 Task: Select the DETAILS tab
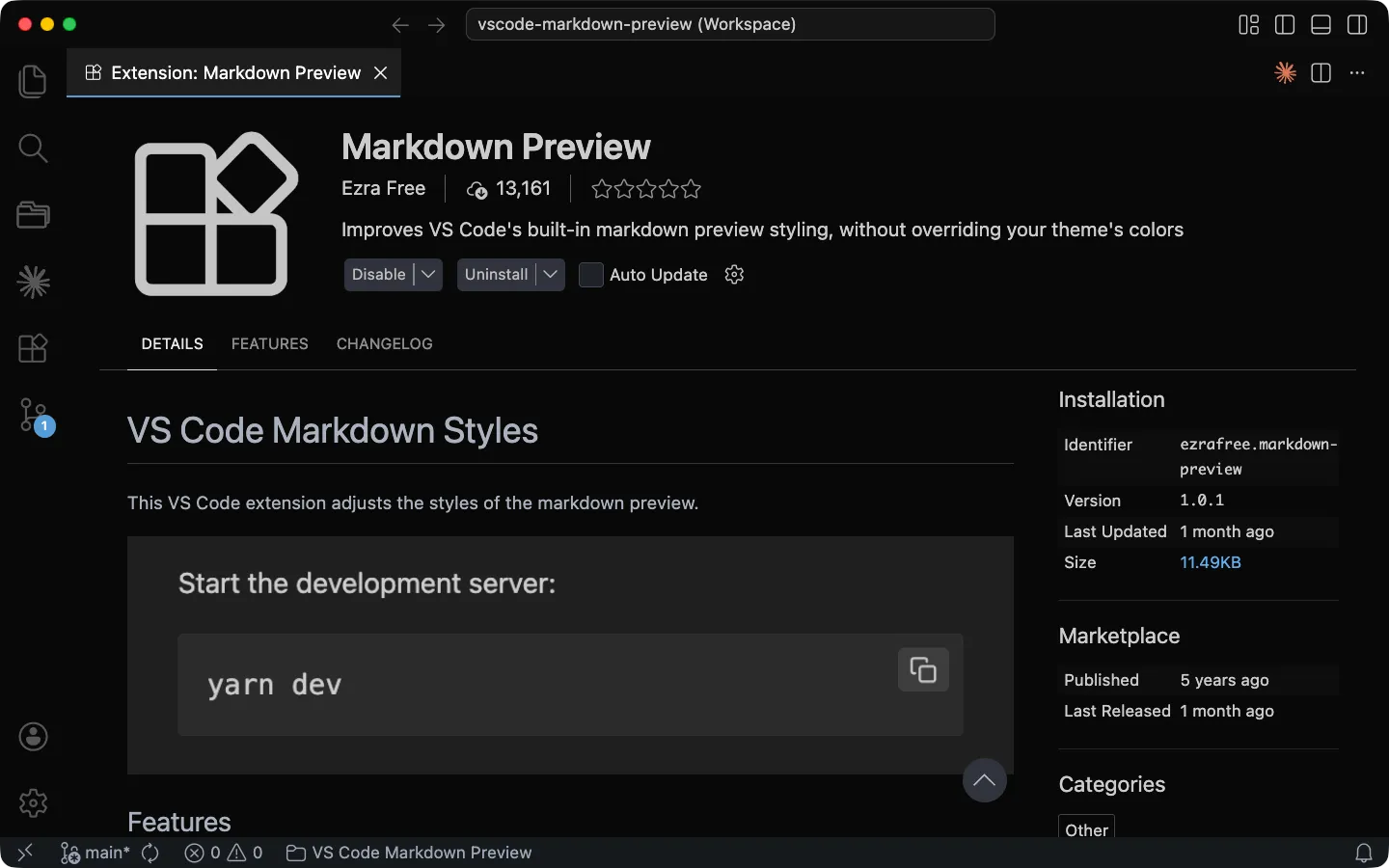[173, 344]
